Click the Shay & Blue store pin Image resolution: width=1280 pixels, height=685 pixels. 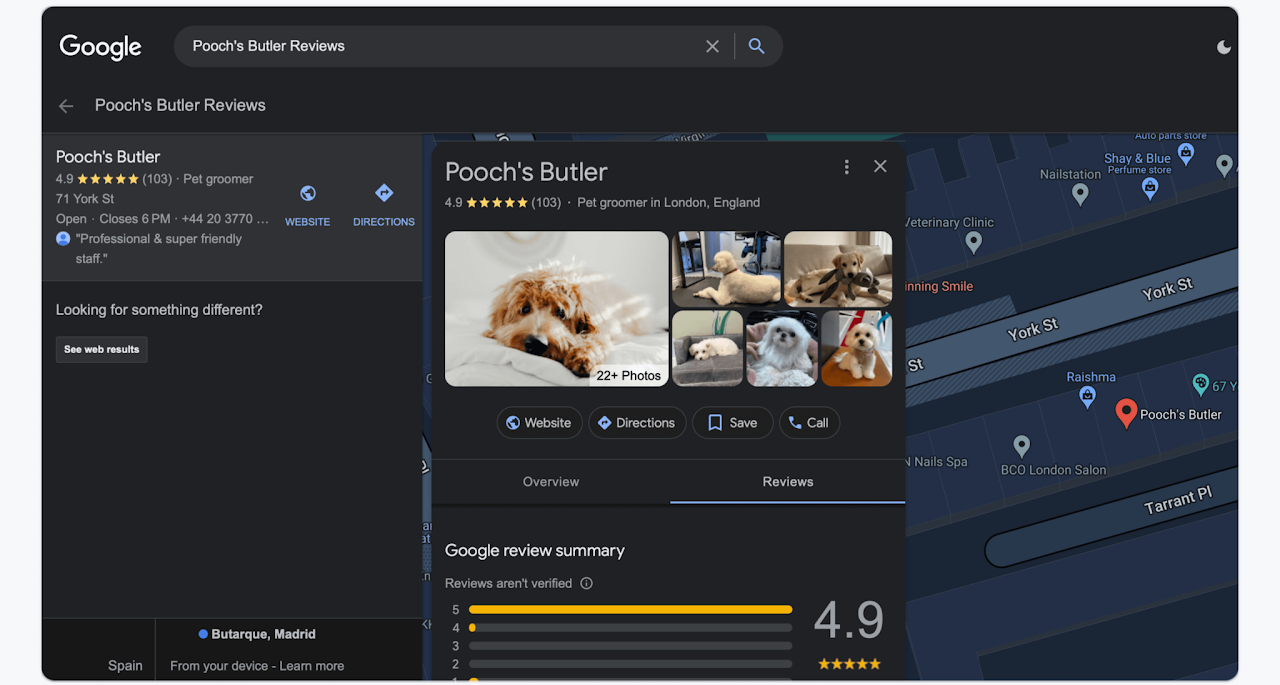point(1150,188)
